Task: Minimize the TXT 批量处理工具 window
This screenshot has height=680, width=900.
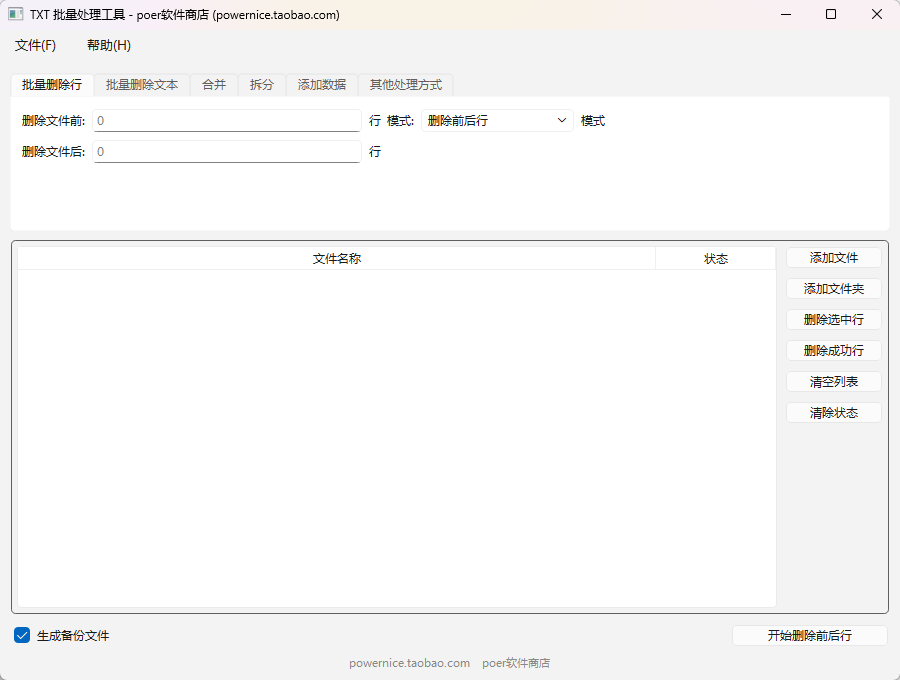Action: pyautogui.click(x=786, y=14)
